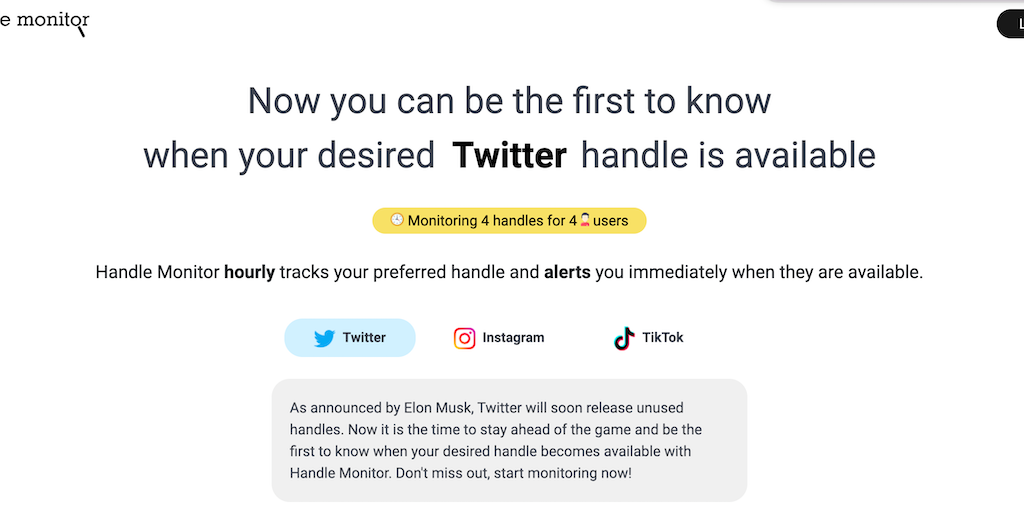Click the bold word 'hourly'
This screenshot has width=1024, height=512.
click(x=249, y=272)
